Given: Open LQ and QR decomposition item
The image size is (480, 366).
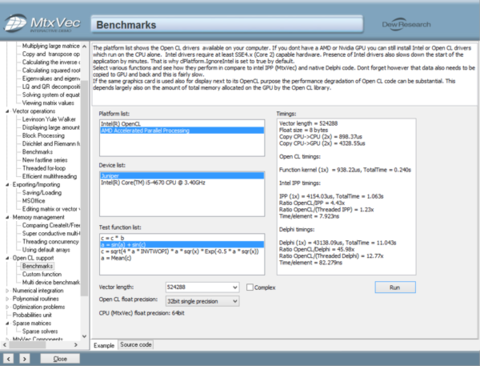Looking at the screenshot, I should click(51, 87).
